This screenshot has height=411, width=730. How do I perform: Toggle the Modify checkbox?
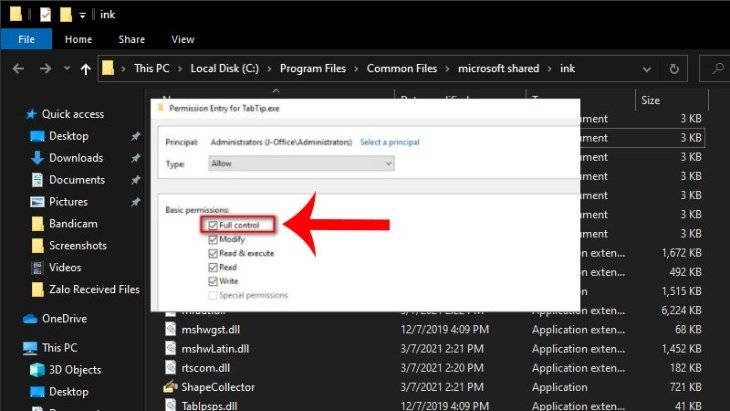[x=213, y=239]
